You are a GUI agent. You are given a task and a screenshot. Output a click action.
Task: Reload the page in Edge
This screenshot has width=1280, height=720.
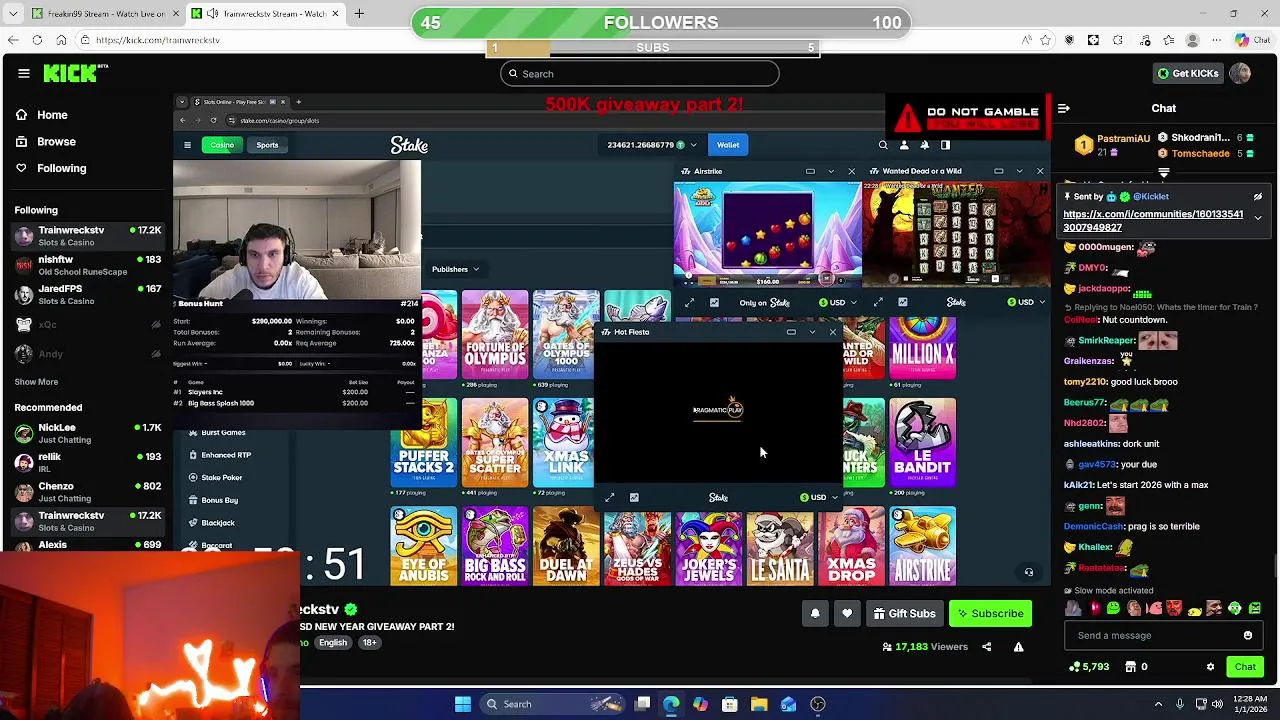[x=37, y=40]
